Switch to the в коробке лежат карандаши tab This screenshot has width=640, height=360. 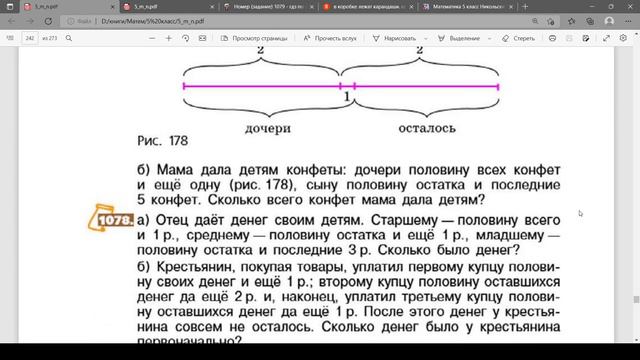point(368,7)
